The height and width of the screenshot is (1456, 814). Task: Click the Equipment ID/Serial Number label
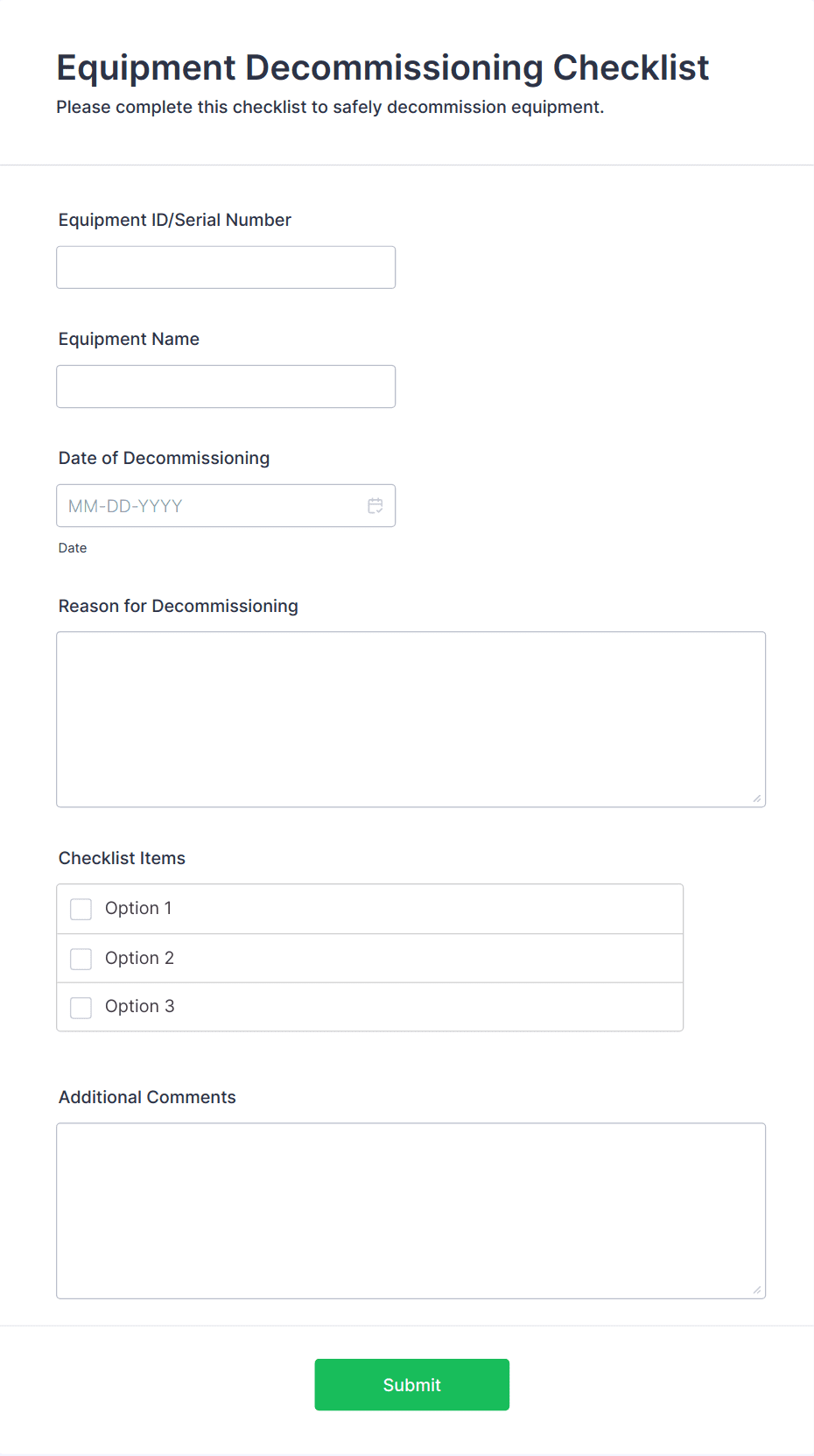pos(175,221)
